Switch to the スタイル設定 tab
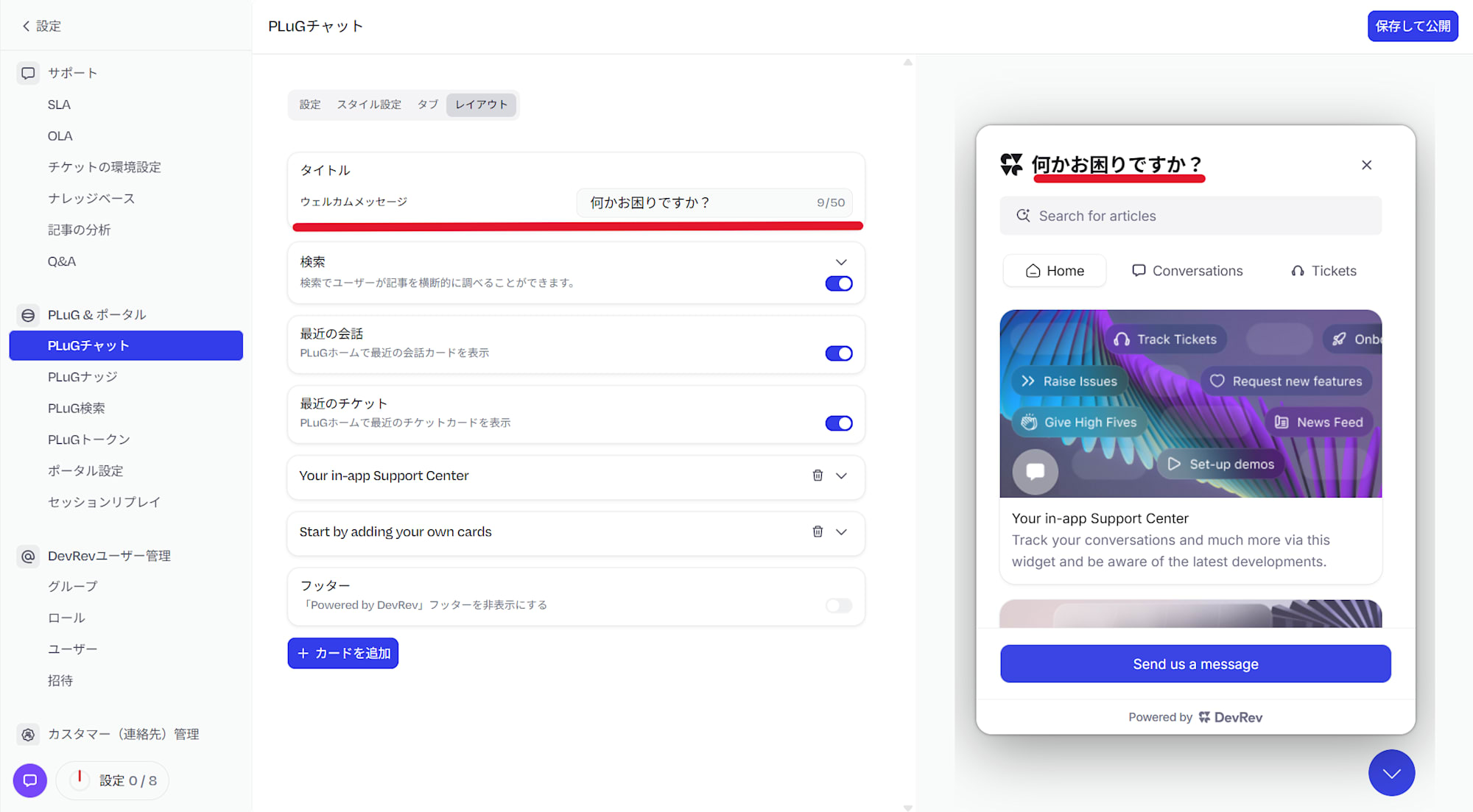This screenshot has height=812, width=1473. point(369,105)
